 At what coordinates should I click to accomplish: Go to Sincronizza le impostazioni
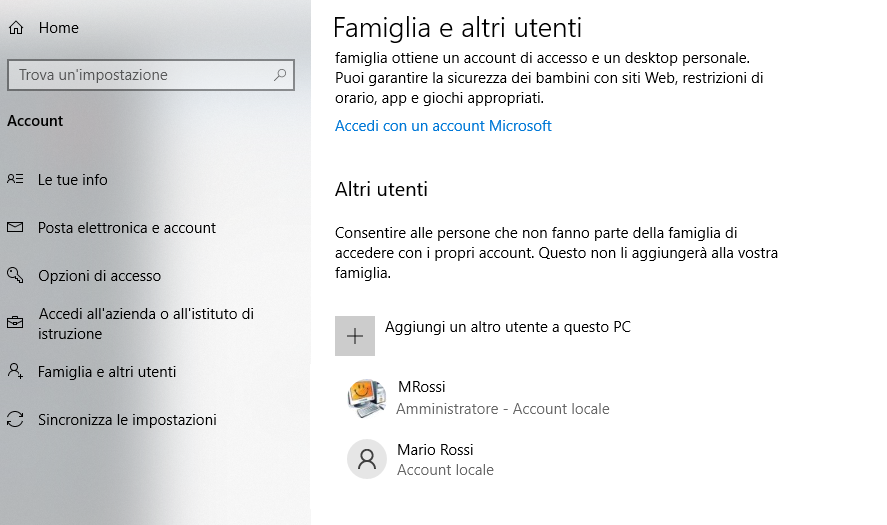pos(127,420)
